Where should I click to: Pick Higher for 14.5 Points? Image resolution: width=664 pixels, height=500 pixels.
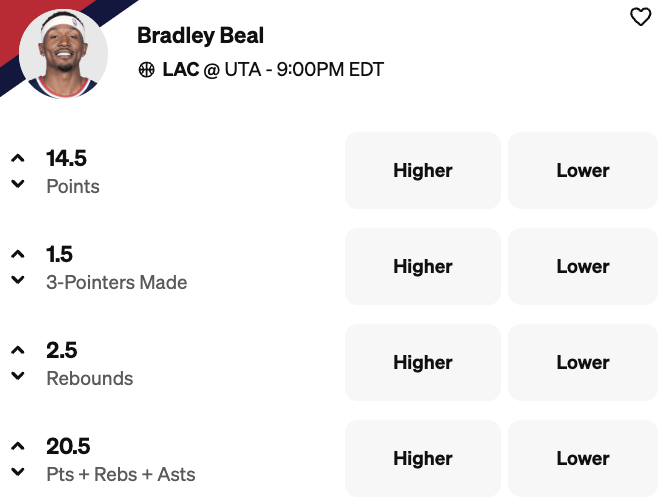click(x=423, y=171)
